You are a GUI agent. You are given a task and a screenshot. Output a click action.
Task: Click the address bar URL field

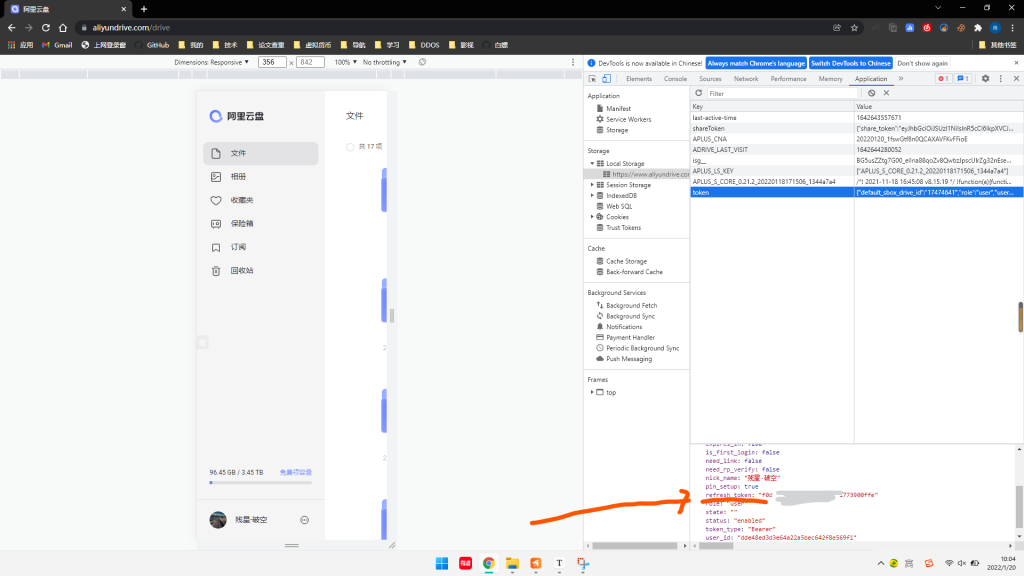click(x=457, y=27)
